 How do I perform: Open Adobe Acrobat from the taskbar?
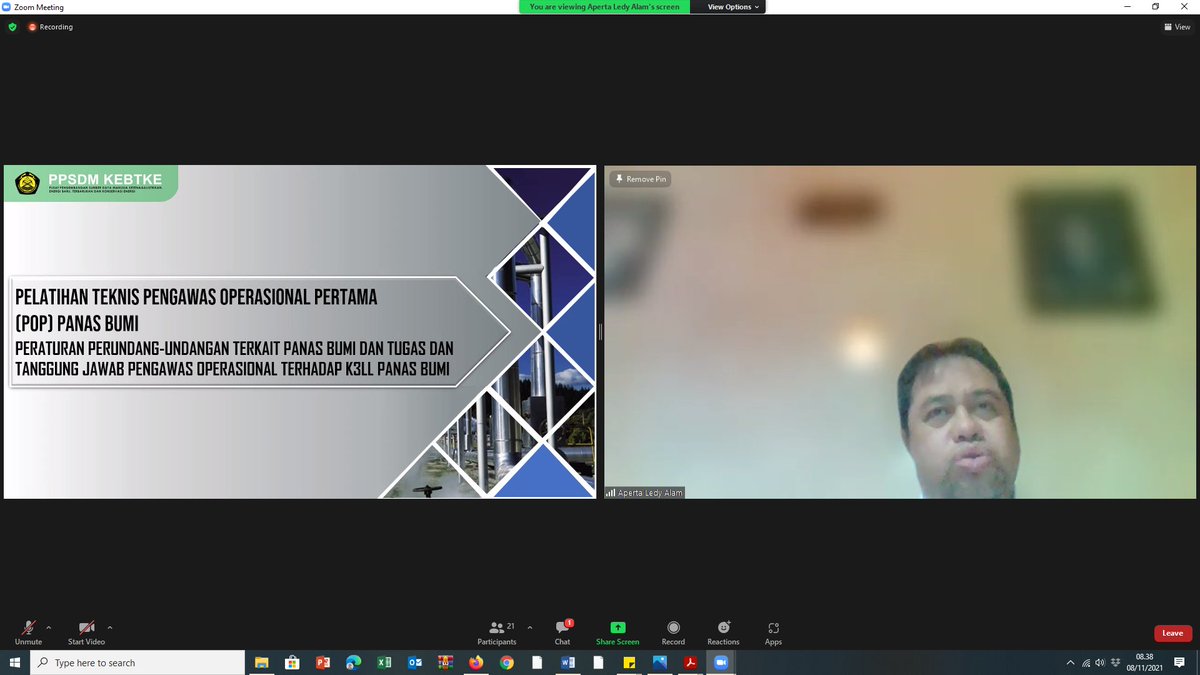pos(690,663)
